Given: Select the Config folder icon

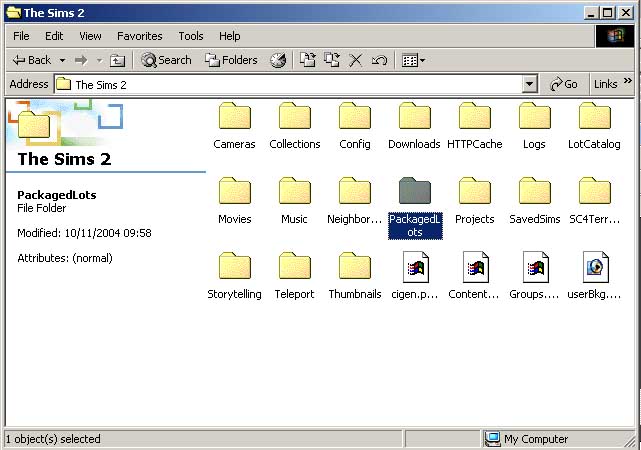Looking at the screenshot, I should coord(354,116).
